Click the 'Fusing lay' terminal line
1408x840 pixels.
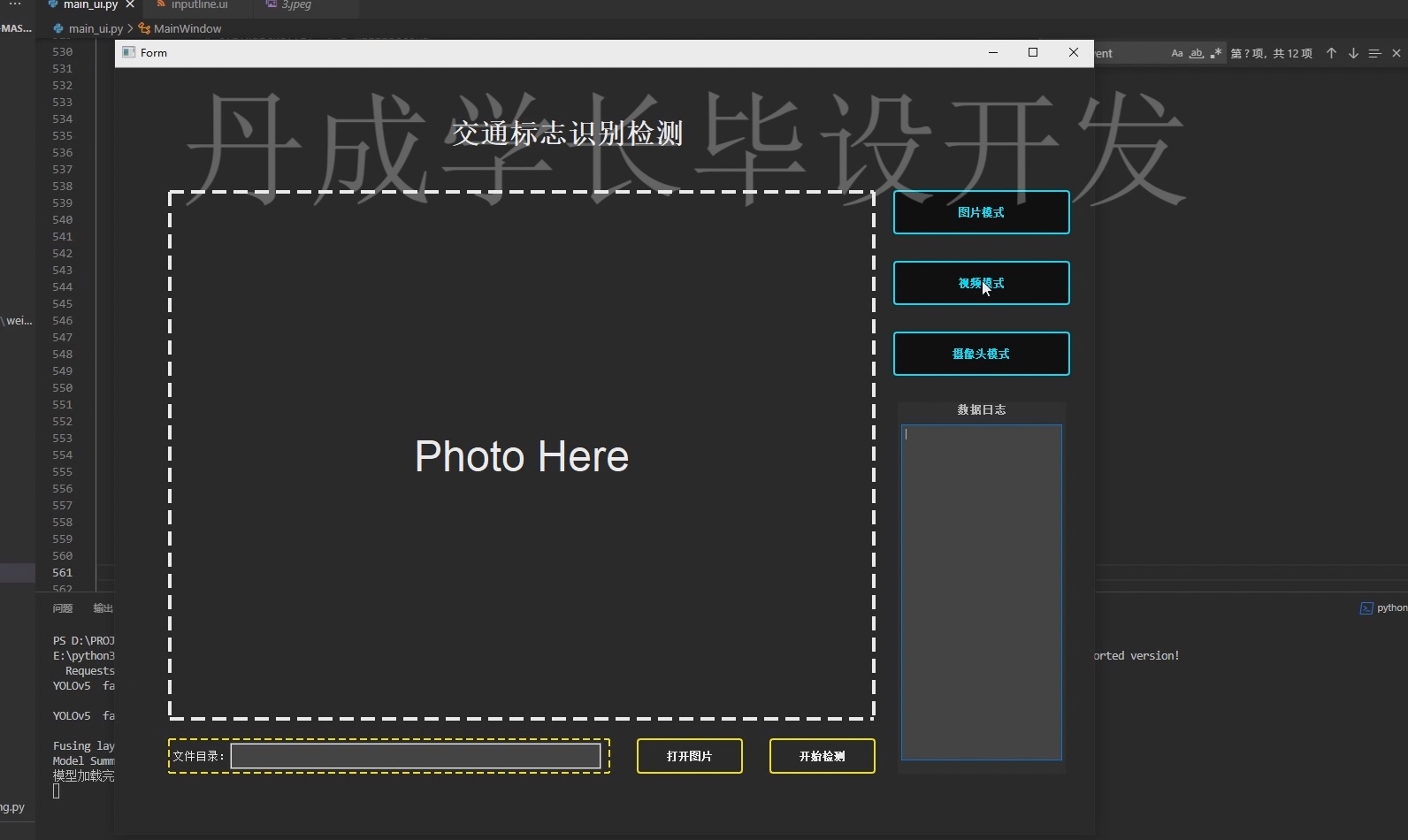[84, 746]
